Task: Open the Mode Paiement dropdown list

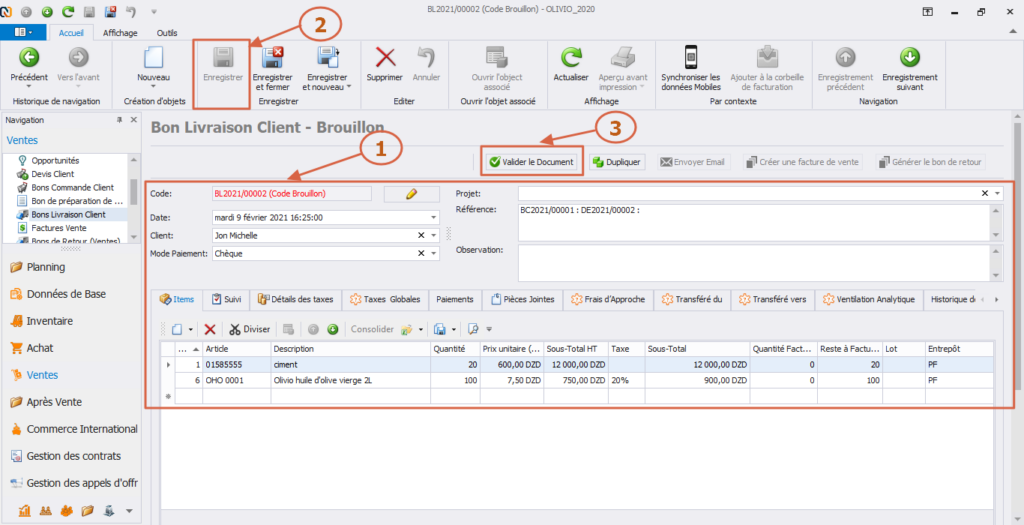Action: 434,253
